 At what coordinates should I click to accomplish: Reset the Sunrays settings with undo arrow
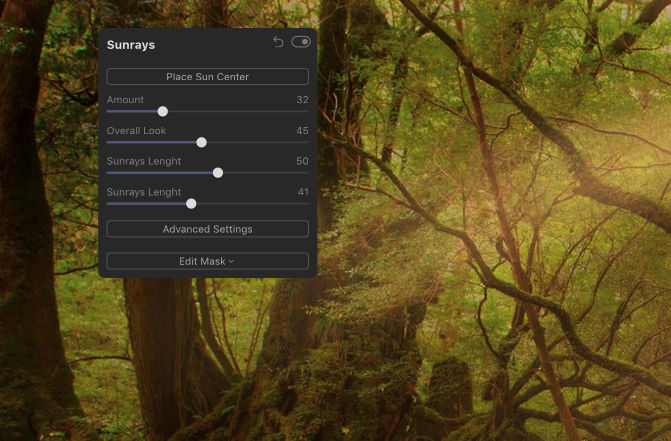tap(278, 42)
